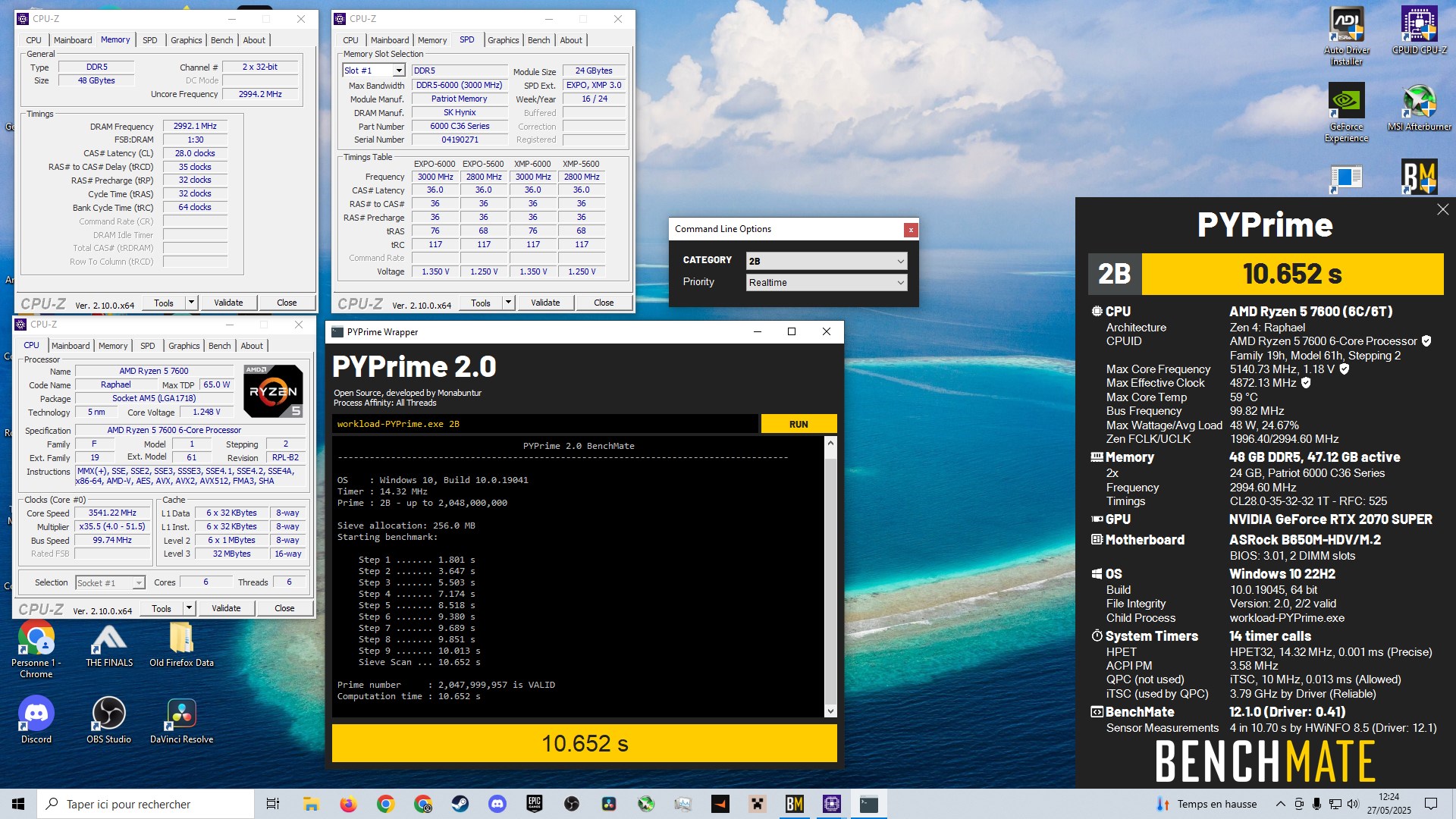Screen dimensions: 1456x819
Task: Switch to SPD tab in bottom CPU-Z window
Action: coord(148,346)
